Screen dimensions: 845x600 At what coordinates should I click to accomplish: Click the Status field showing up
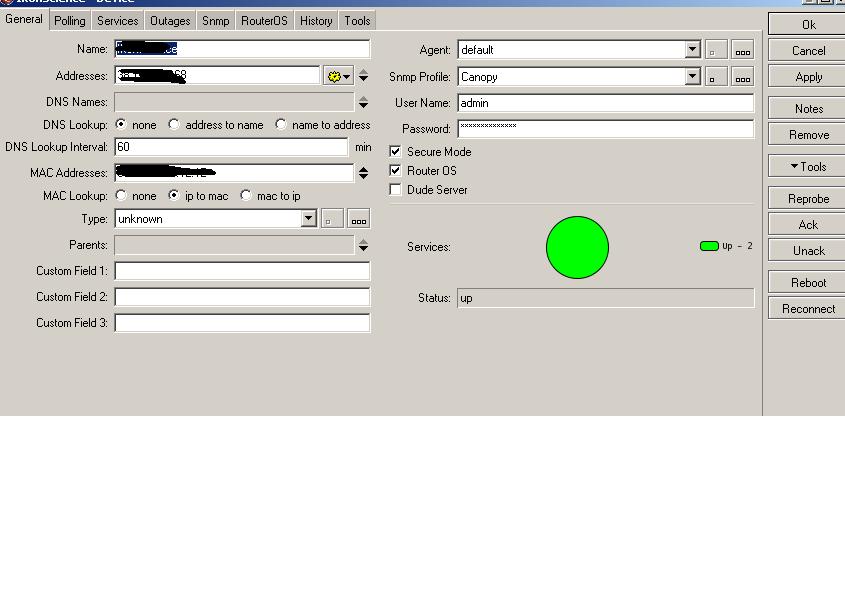coord(606,298)
